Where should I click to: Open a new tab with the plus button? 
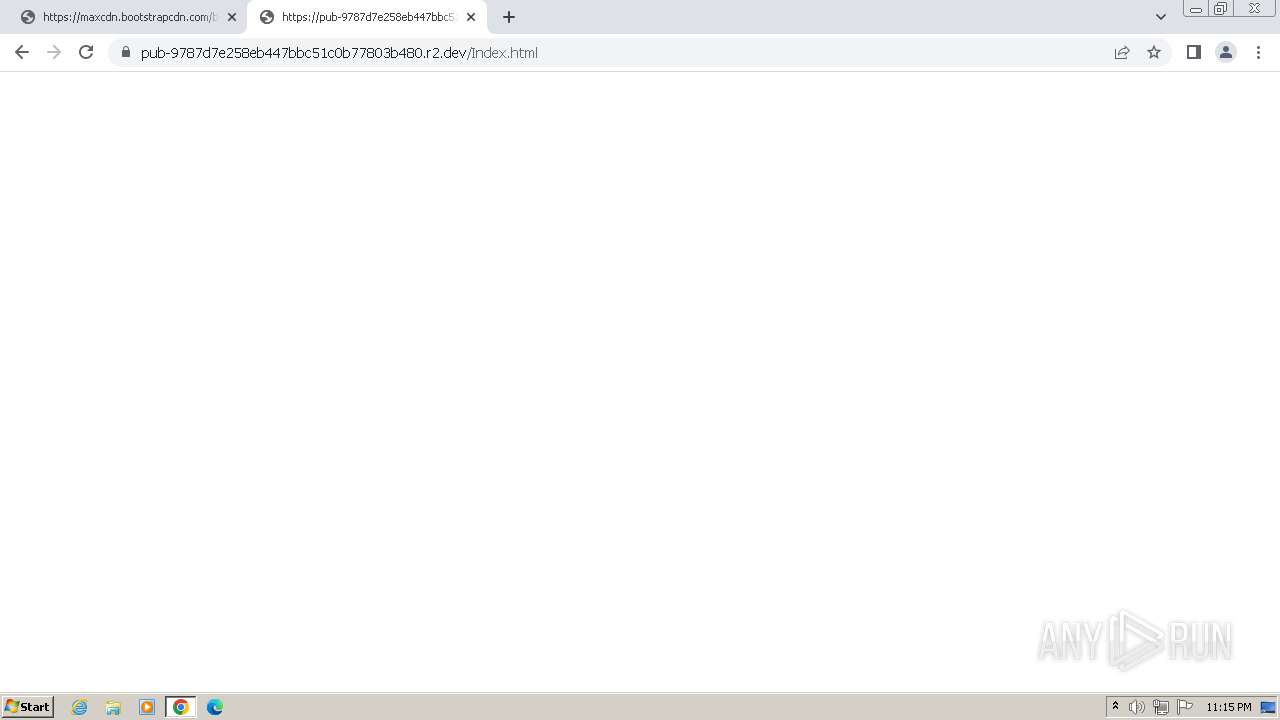pos(509,17)
